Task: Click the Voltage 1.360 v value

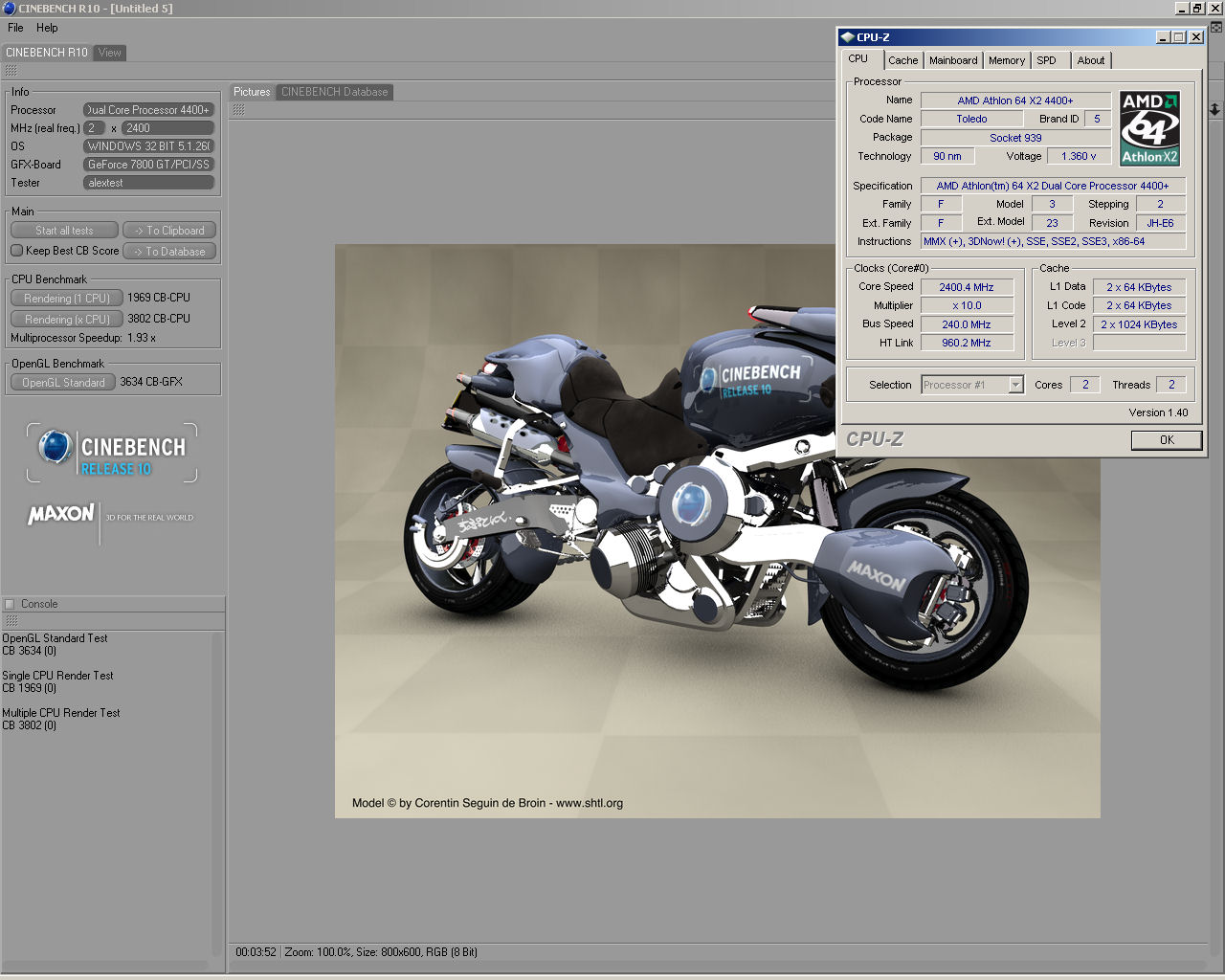Action: [x=1079, y=156]
